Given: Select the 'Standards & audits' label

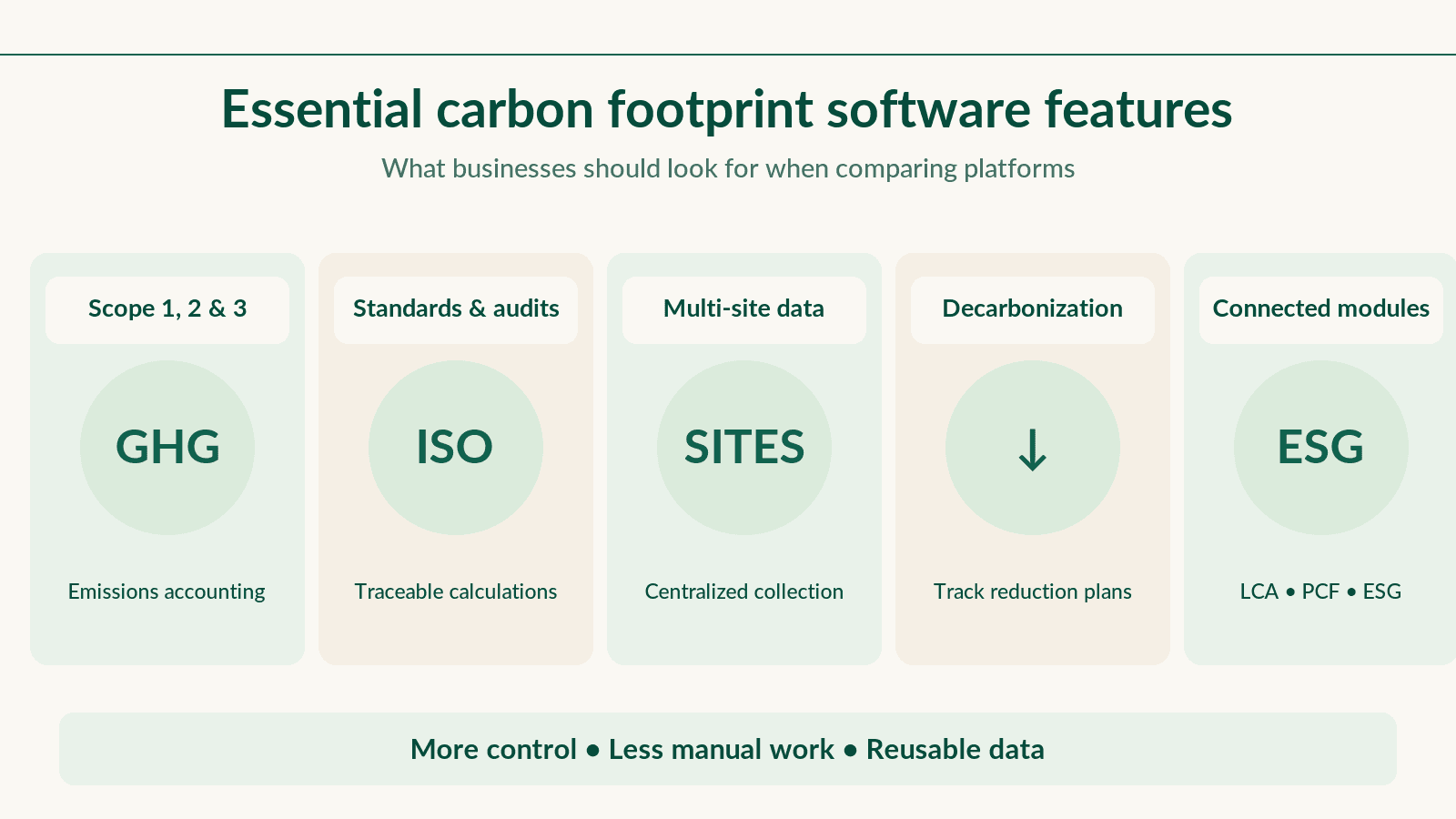Looking at the screenshot, I should click(x=456, y=309).
